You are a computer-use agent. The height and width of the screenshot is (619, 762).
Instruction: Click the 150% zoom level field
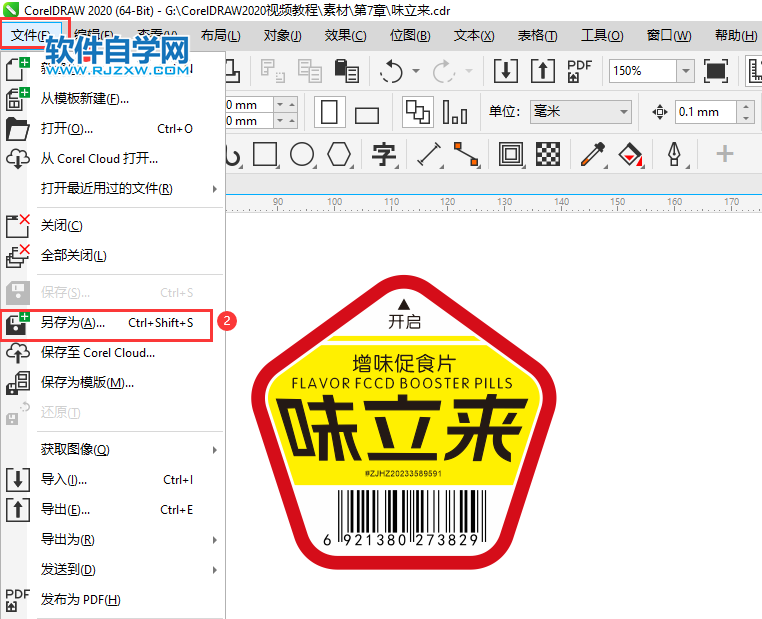[x=642, y=71]
